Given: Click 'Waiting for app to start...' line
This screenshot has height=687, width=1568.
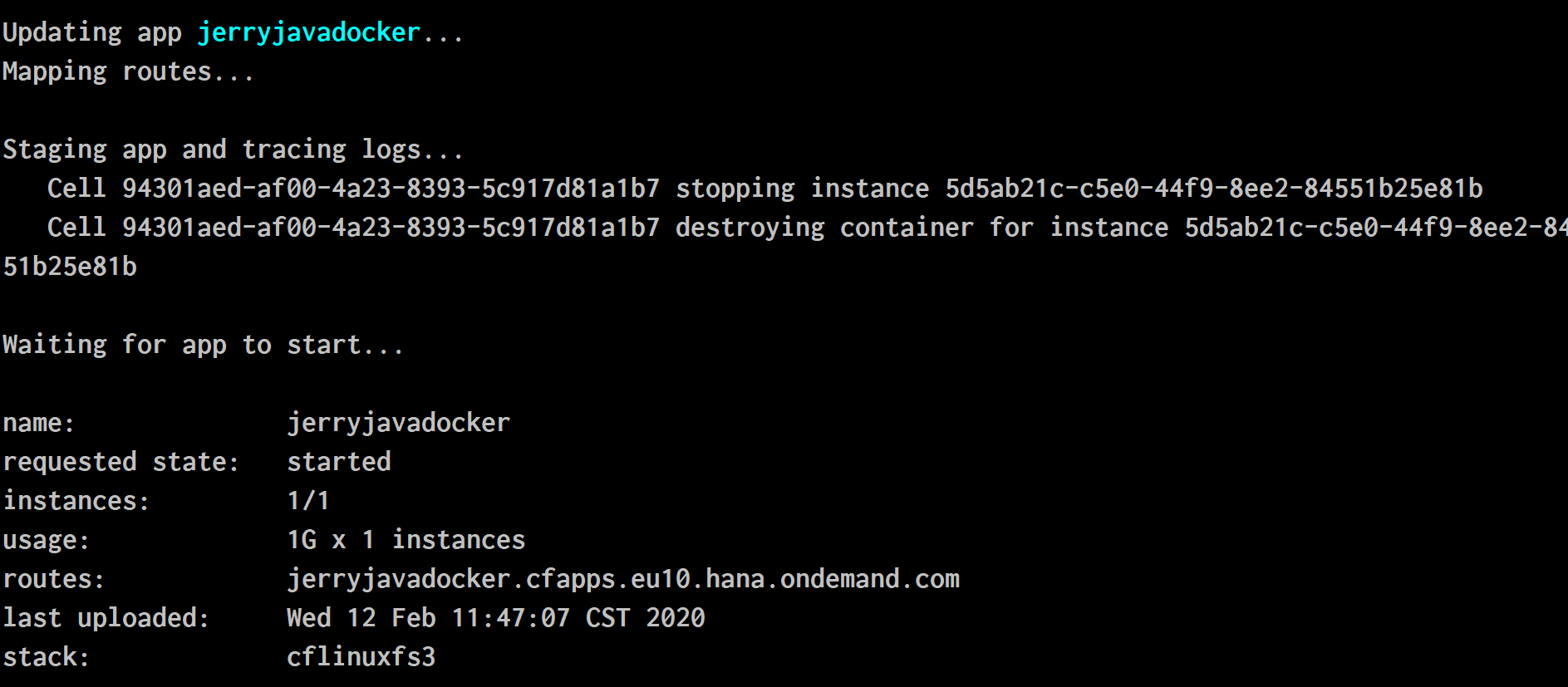Looking at the screenshot, I should coord(203,346).
